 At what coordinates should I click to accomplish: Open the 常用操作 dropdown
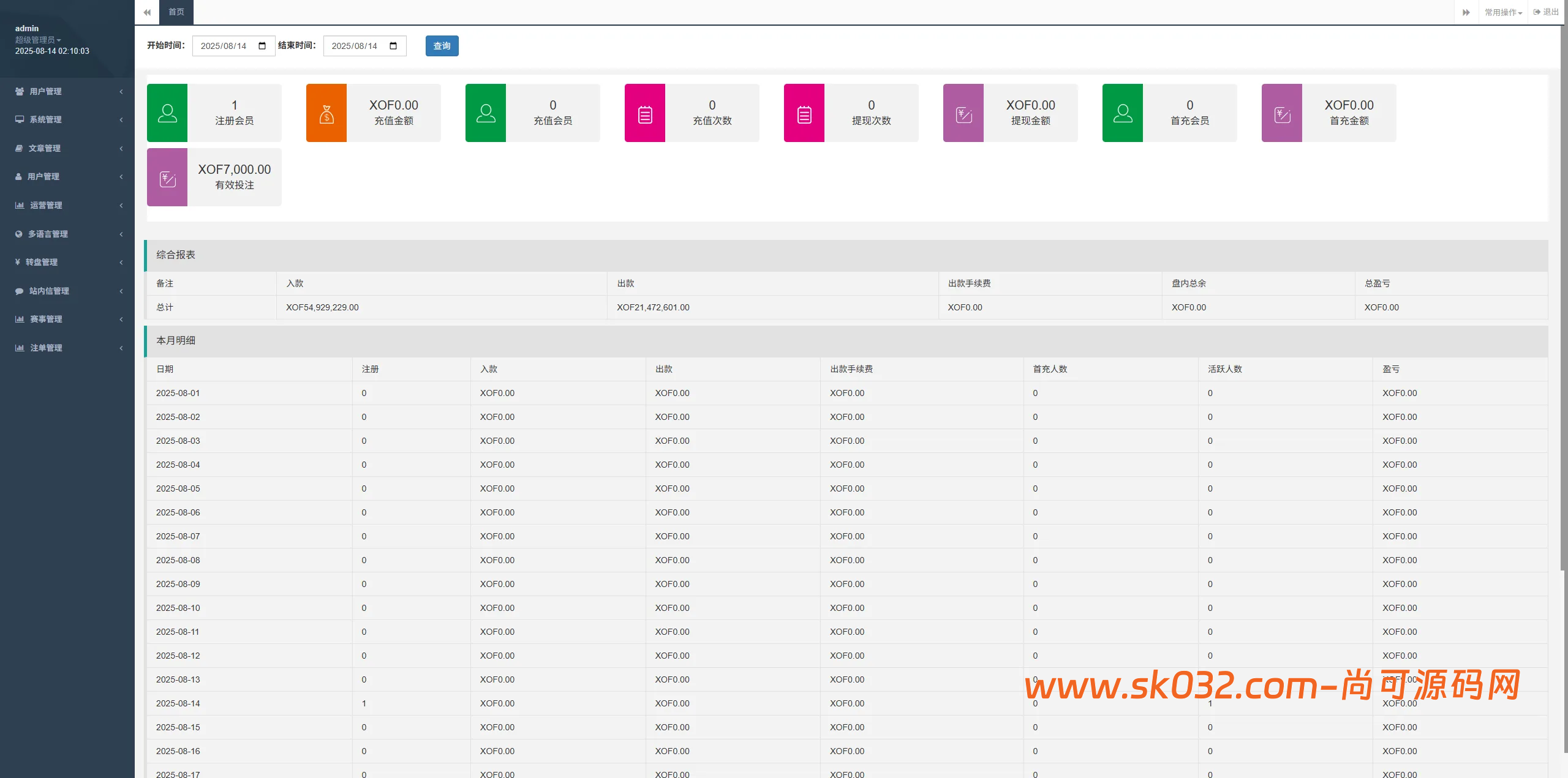(x=1503, y=12)
